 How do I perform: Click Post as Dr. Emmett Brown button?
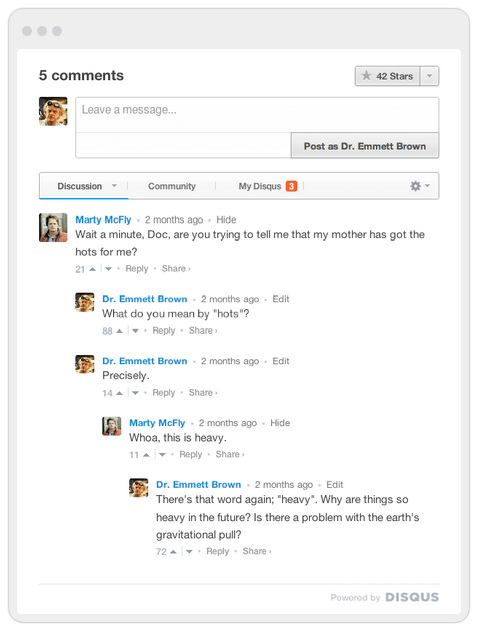pyautogui.click(x=365, y=146)
